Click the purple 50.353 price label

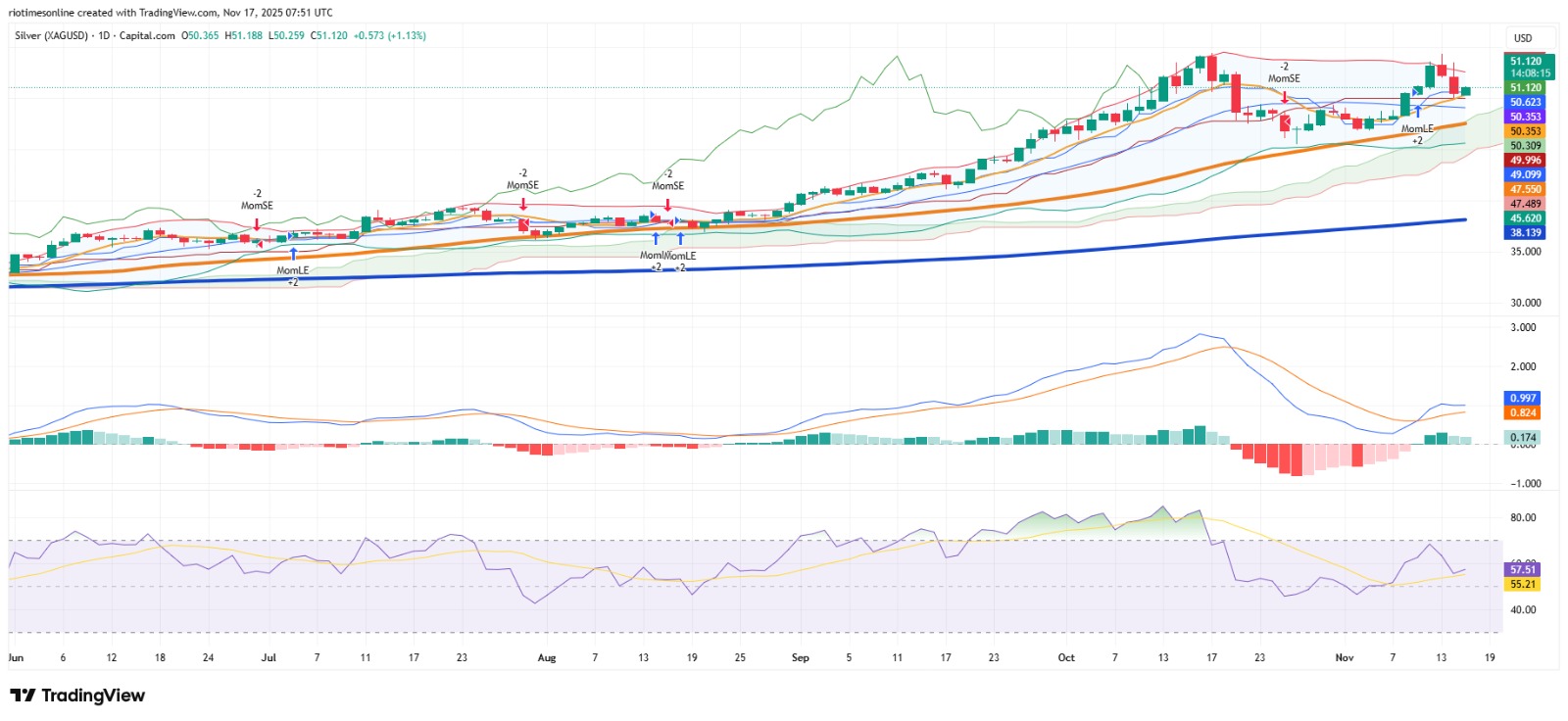(x=1525, y=117)
